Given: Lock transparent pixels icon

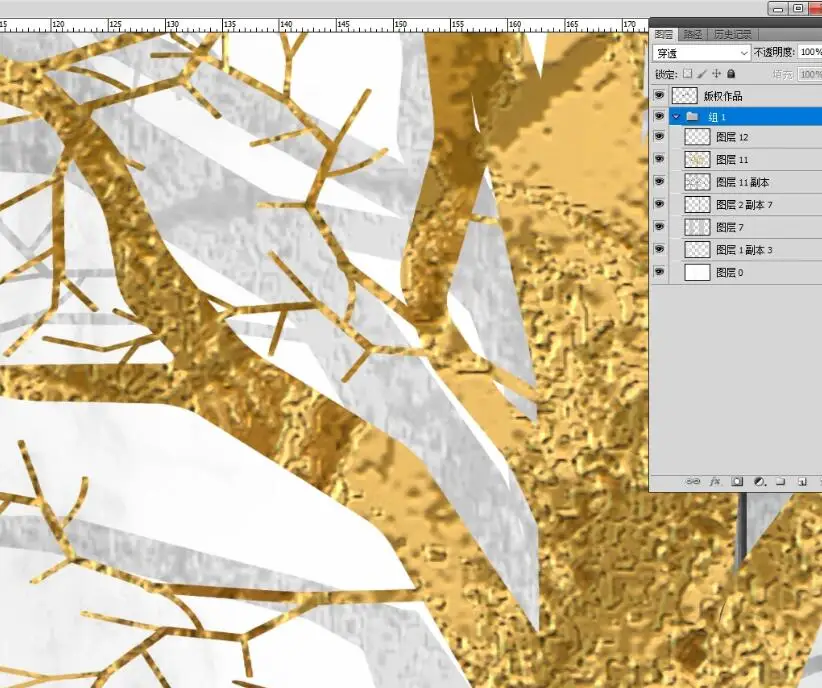Looking at the screenshot, I should (688, 74).
